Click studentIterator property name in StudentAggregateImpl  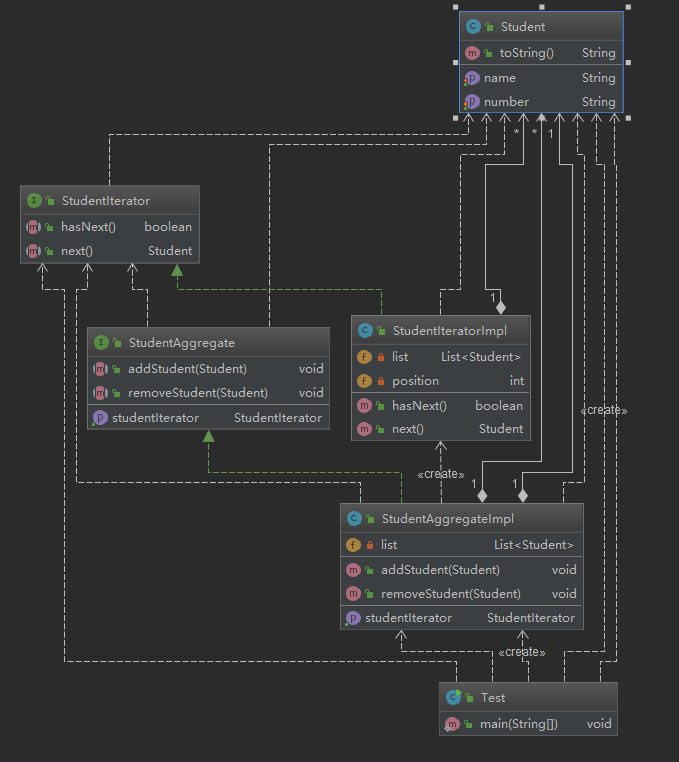[x=408, y=618]
